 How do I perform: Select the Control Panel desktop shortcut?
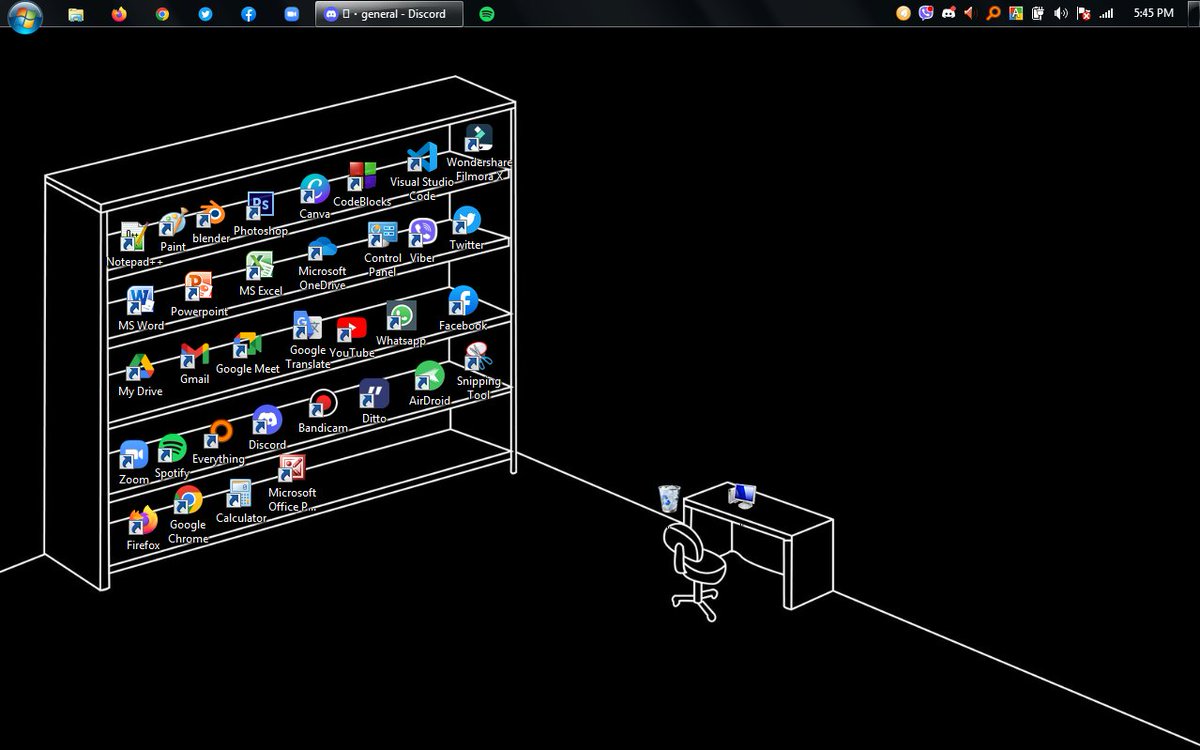click(x=382, y=248)
